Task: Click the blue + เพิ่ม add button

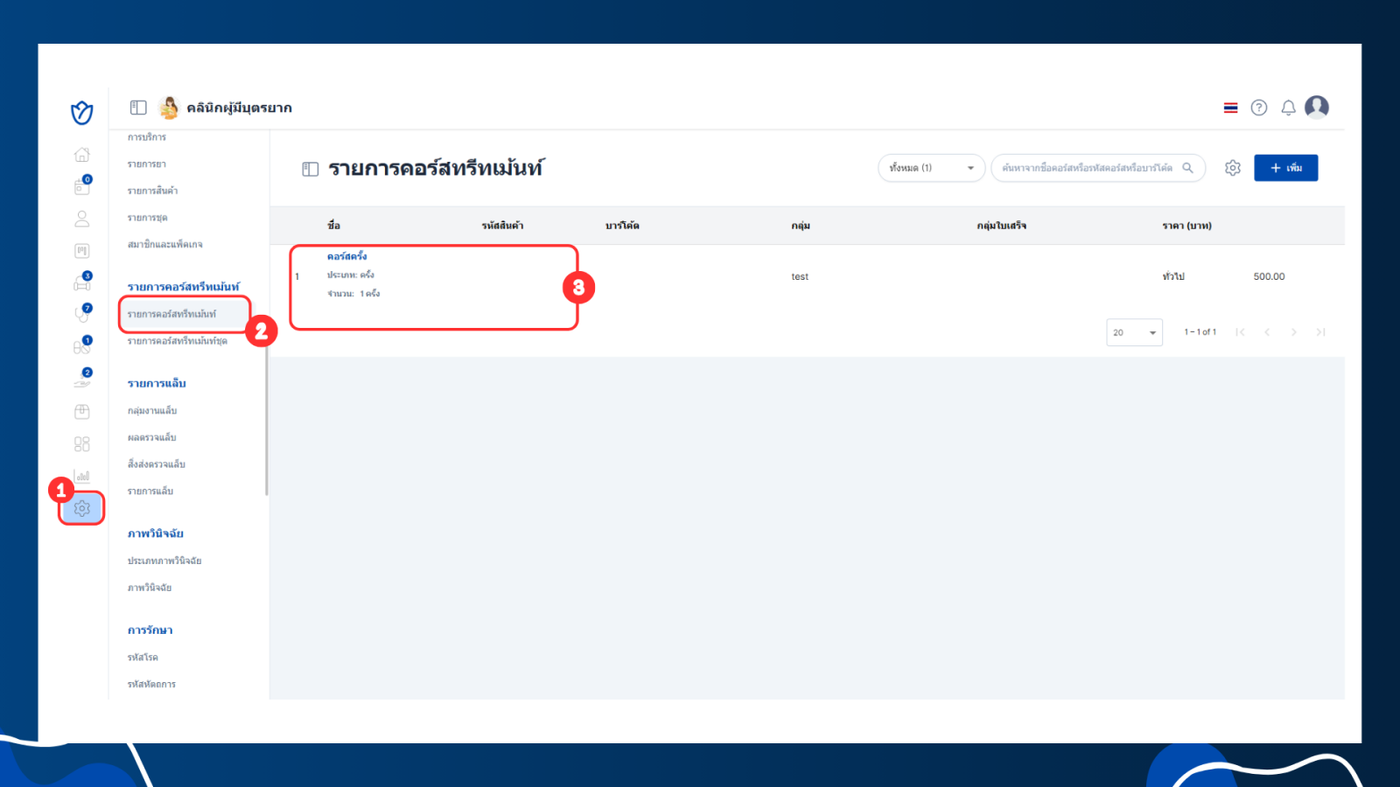Action: 1286,168
